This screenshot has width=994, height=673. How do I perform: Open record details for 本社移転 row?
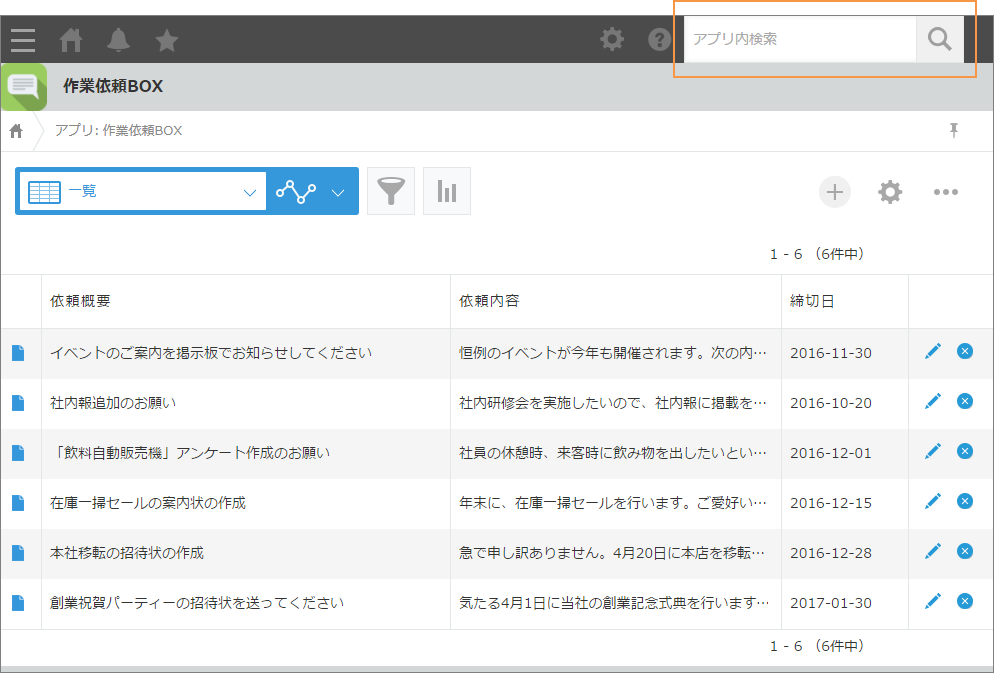[x=18, y=553]
